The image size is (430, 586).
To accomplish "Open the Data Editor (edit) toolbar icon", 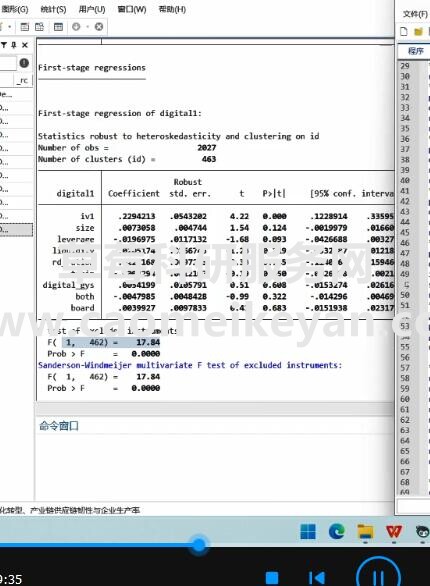I will click(x=25, y=27).
